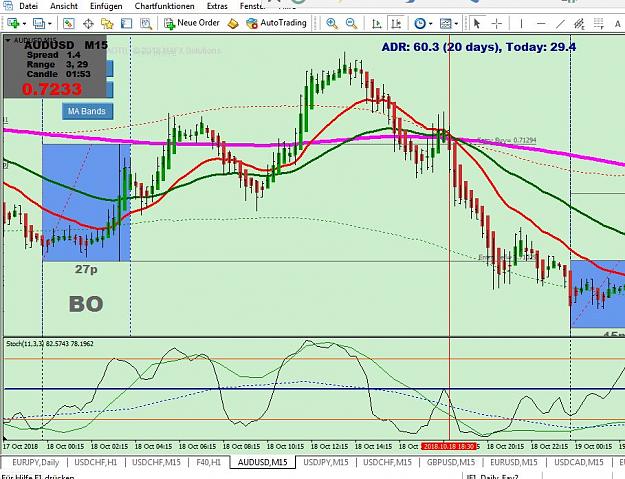The width and height of the screenshot is (625, 479).
Task: Click the 18 Oct 12:15 time label
Action: pyautogui.click(x=329, y=446)
